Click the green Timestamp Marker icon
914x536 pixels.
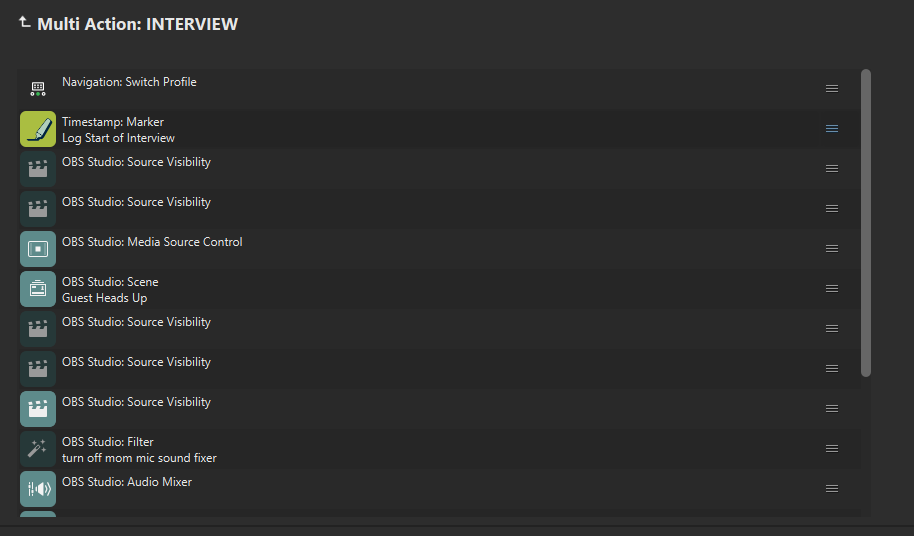coord(38,129)
